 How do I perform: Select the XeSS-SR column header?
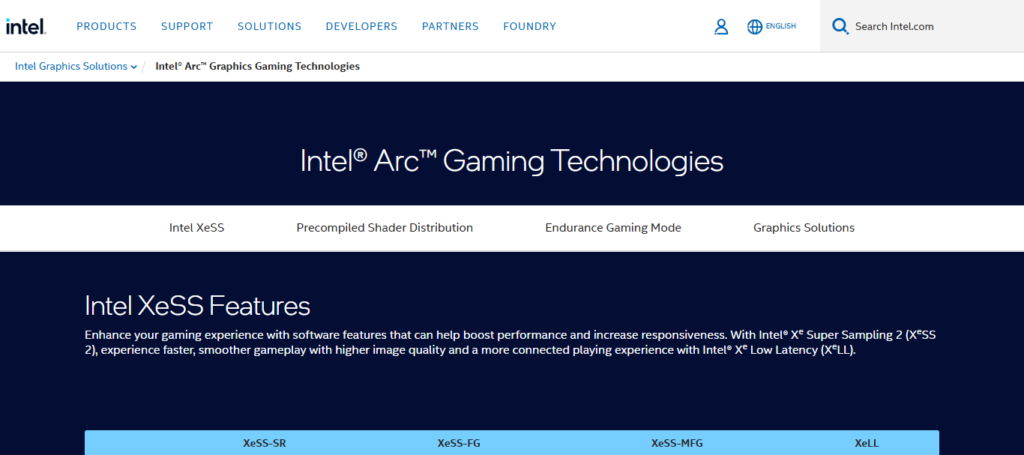tap(264, 443)
